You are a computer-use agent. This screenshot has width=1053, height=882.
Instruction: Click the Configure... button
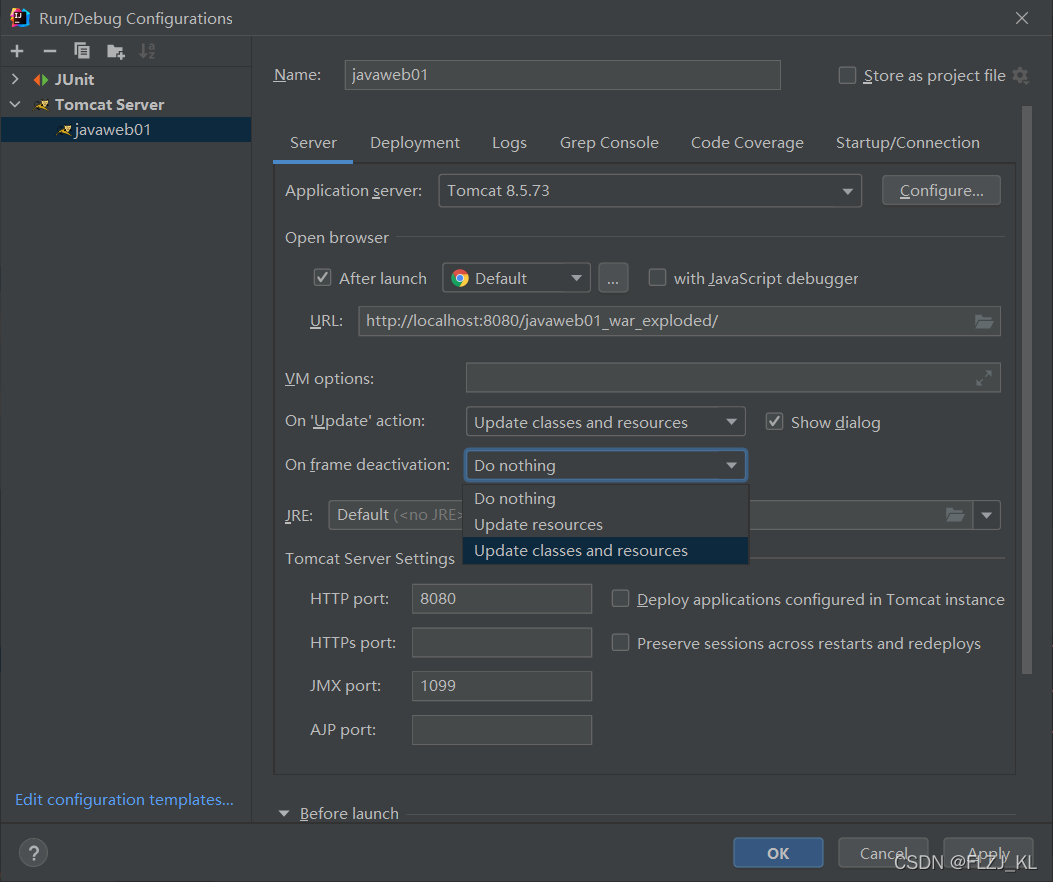(941, 191)
